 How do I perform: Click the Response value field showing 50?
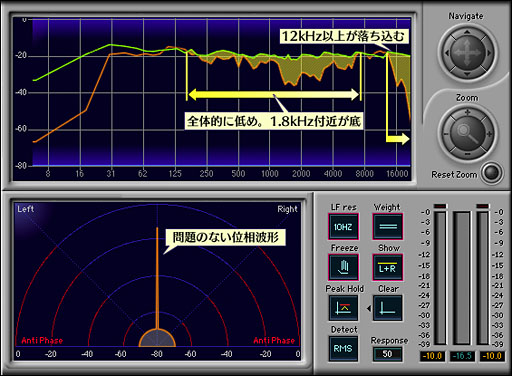387,354
